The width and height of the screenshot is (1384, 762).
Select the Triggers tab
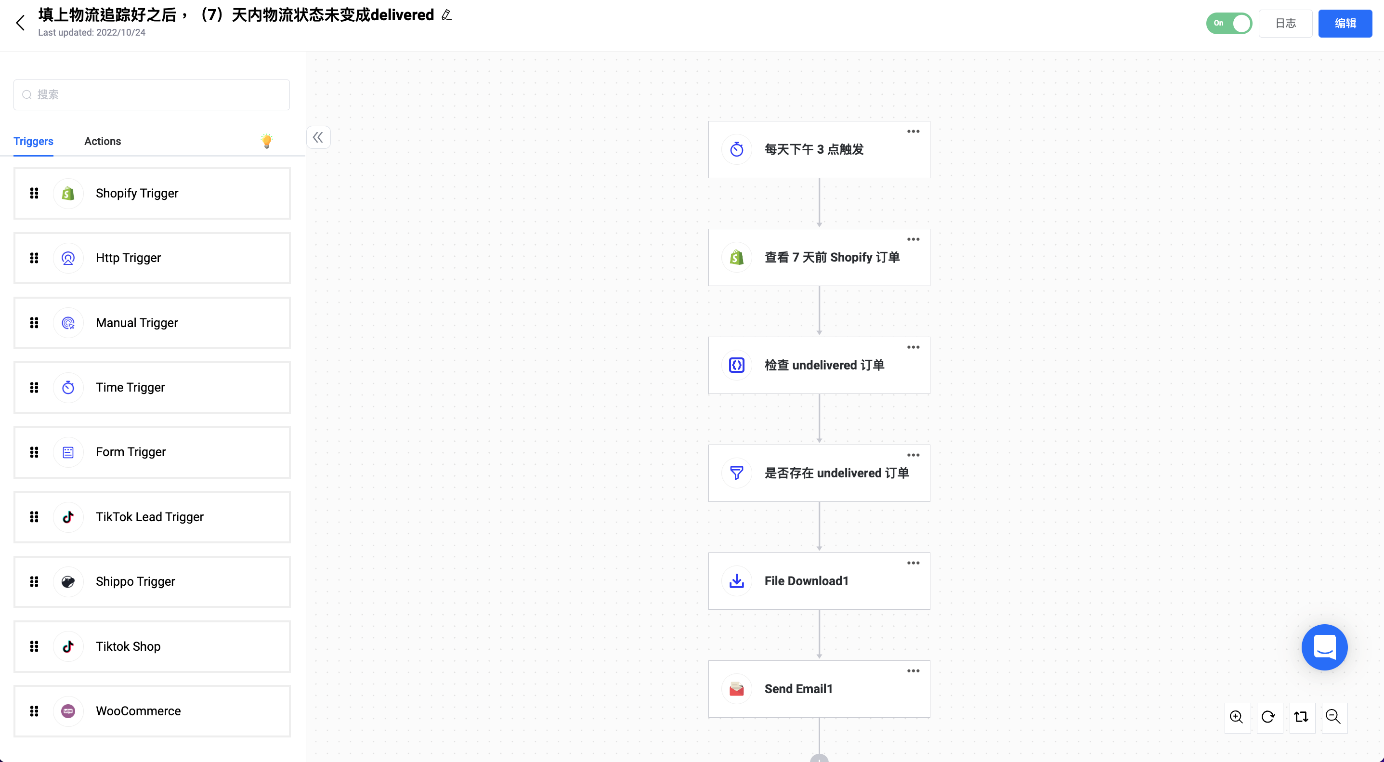point(33,141)
